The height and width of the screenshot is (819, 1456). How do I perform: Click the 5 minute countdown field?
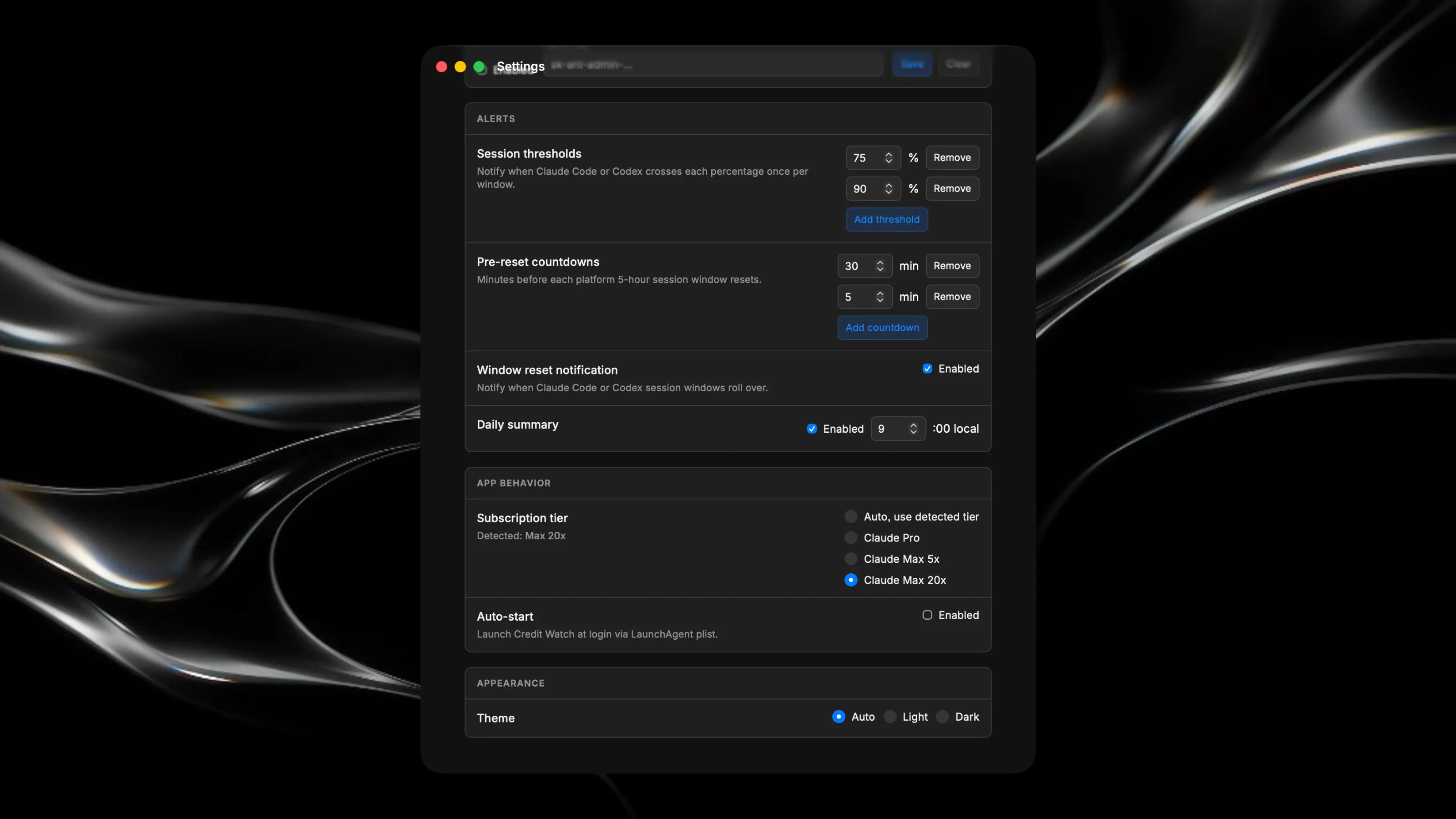(x=865, y=297)
